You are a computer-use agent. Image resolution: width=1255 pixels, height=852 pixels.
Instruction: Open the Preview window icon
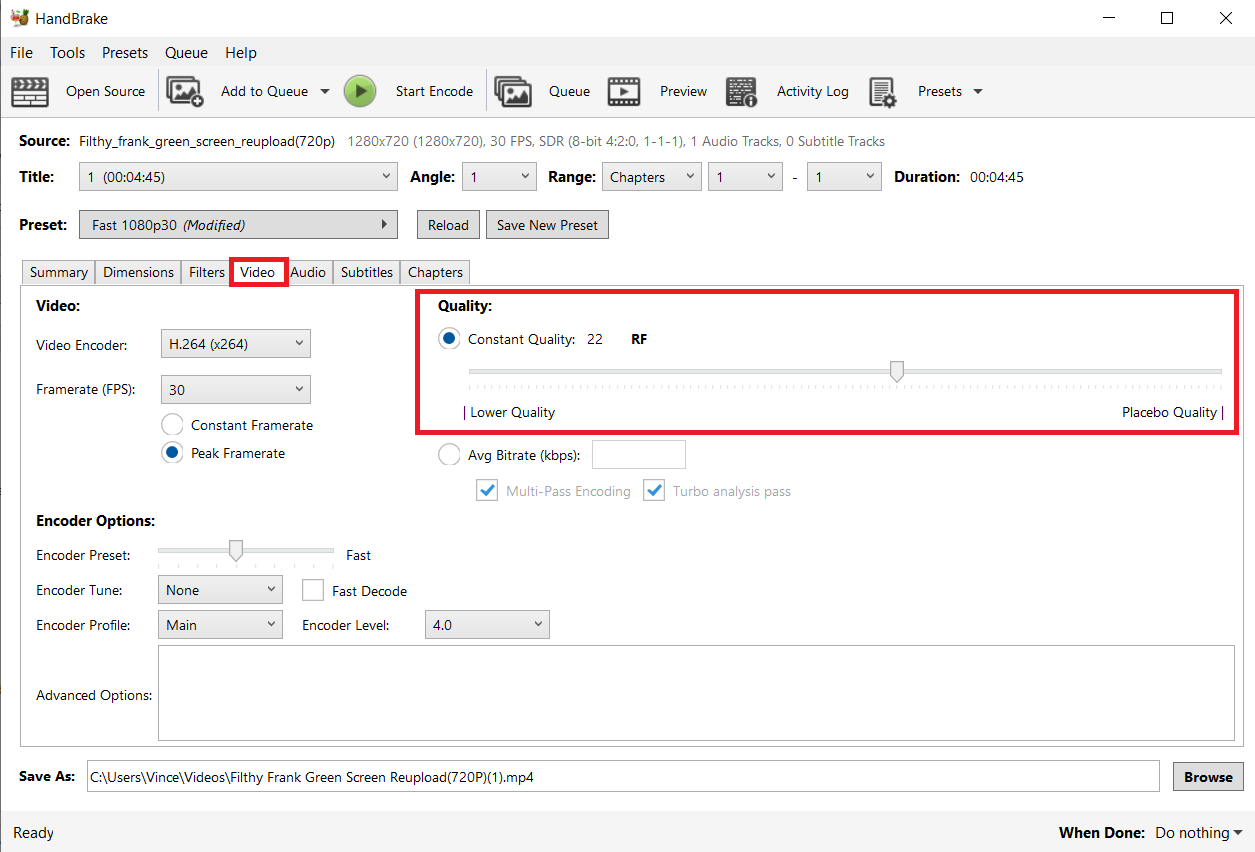click(624, 91)
